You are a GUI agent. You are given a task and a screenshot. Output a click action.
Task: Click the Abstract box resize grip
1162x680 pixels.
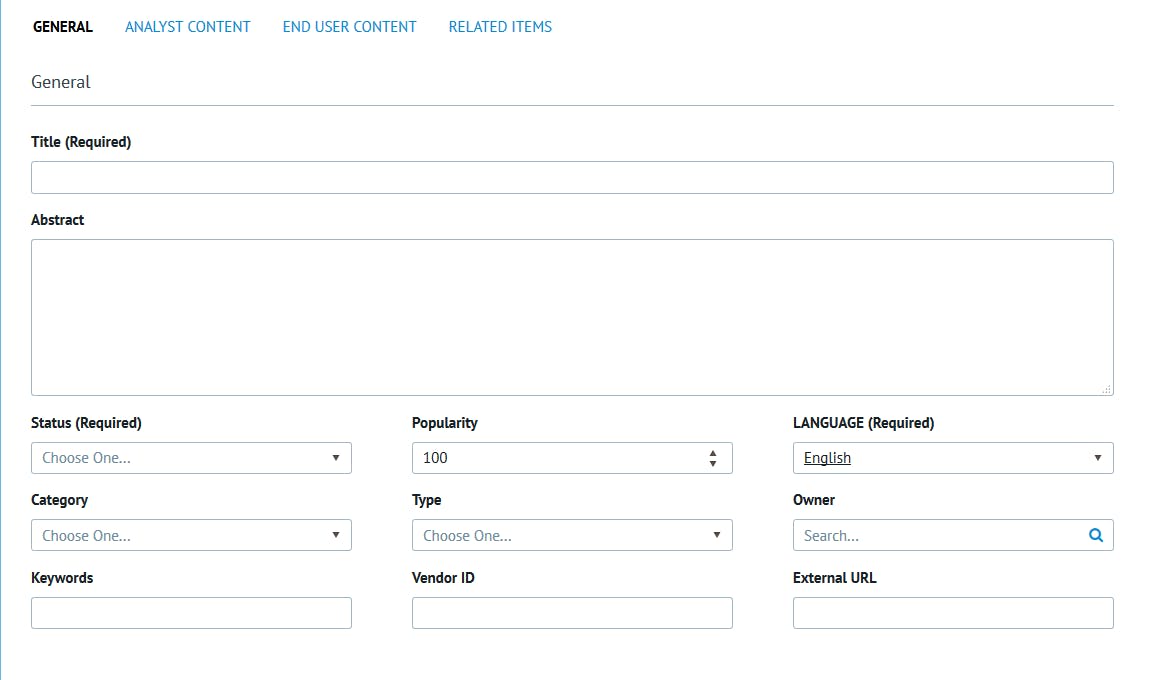[x=1106, y=389]
